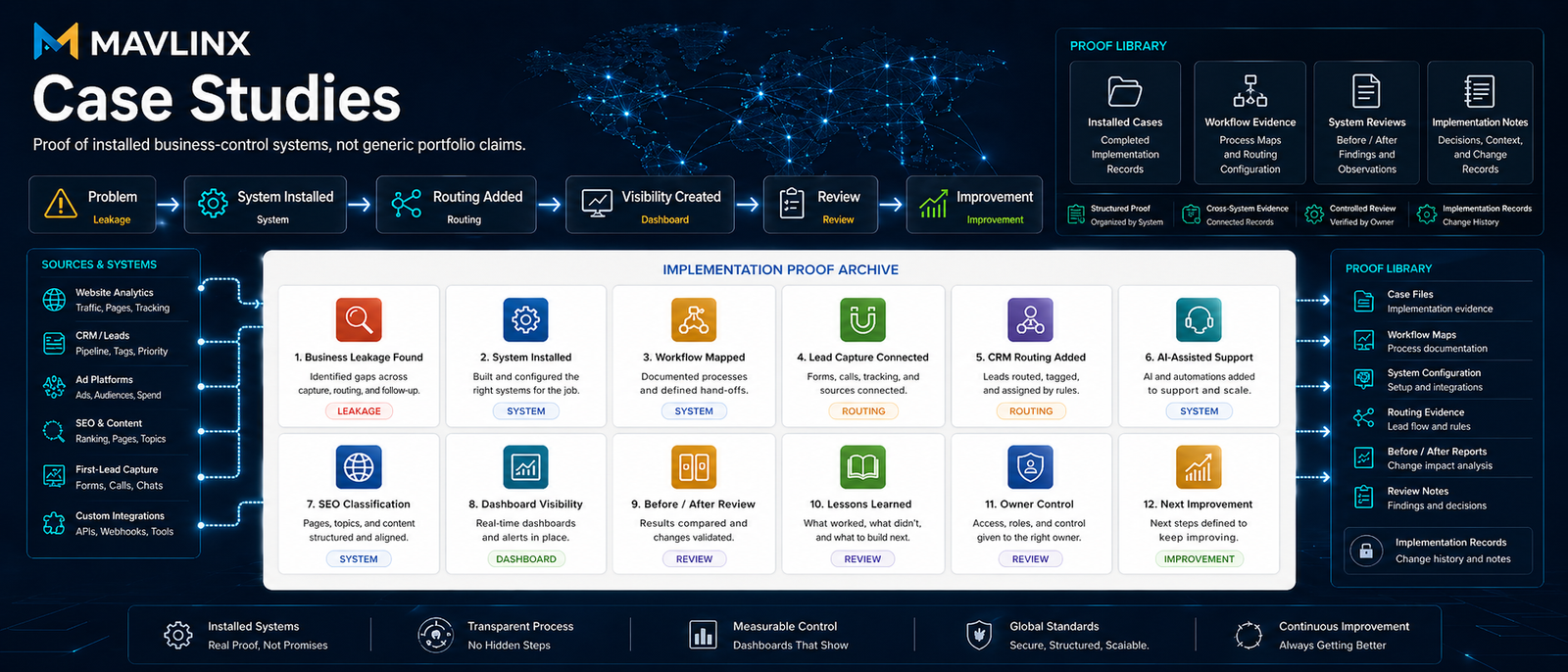Click the Continuous Improvement cycle icon

coord(1249,635)
